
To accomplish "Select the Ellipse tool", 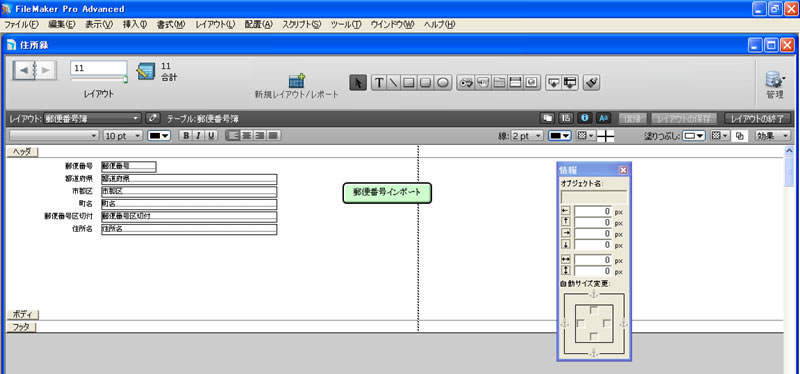I will [x=443, y=83].
